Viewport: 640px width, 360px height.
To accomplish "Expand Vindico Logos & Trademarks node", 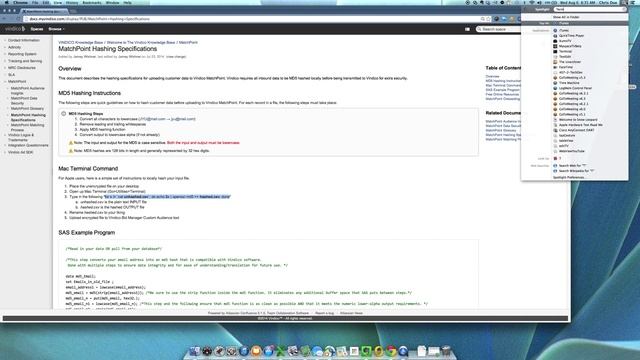I will (5, 135).
